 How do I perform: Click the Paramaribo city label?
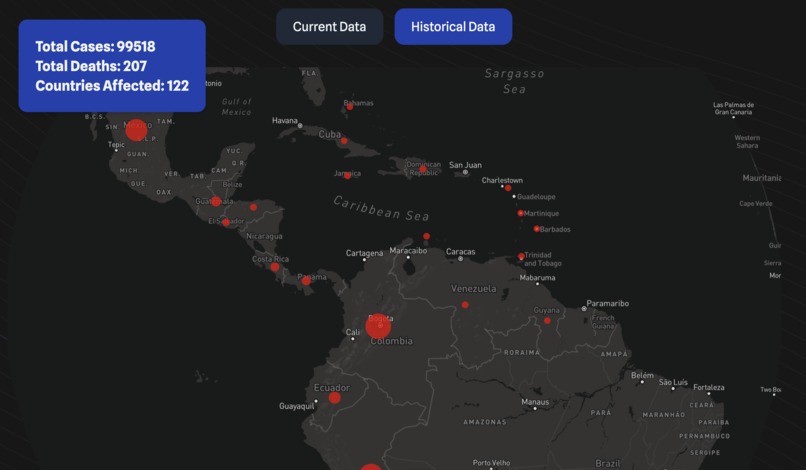point(608,303)
